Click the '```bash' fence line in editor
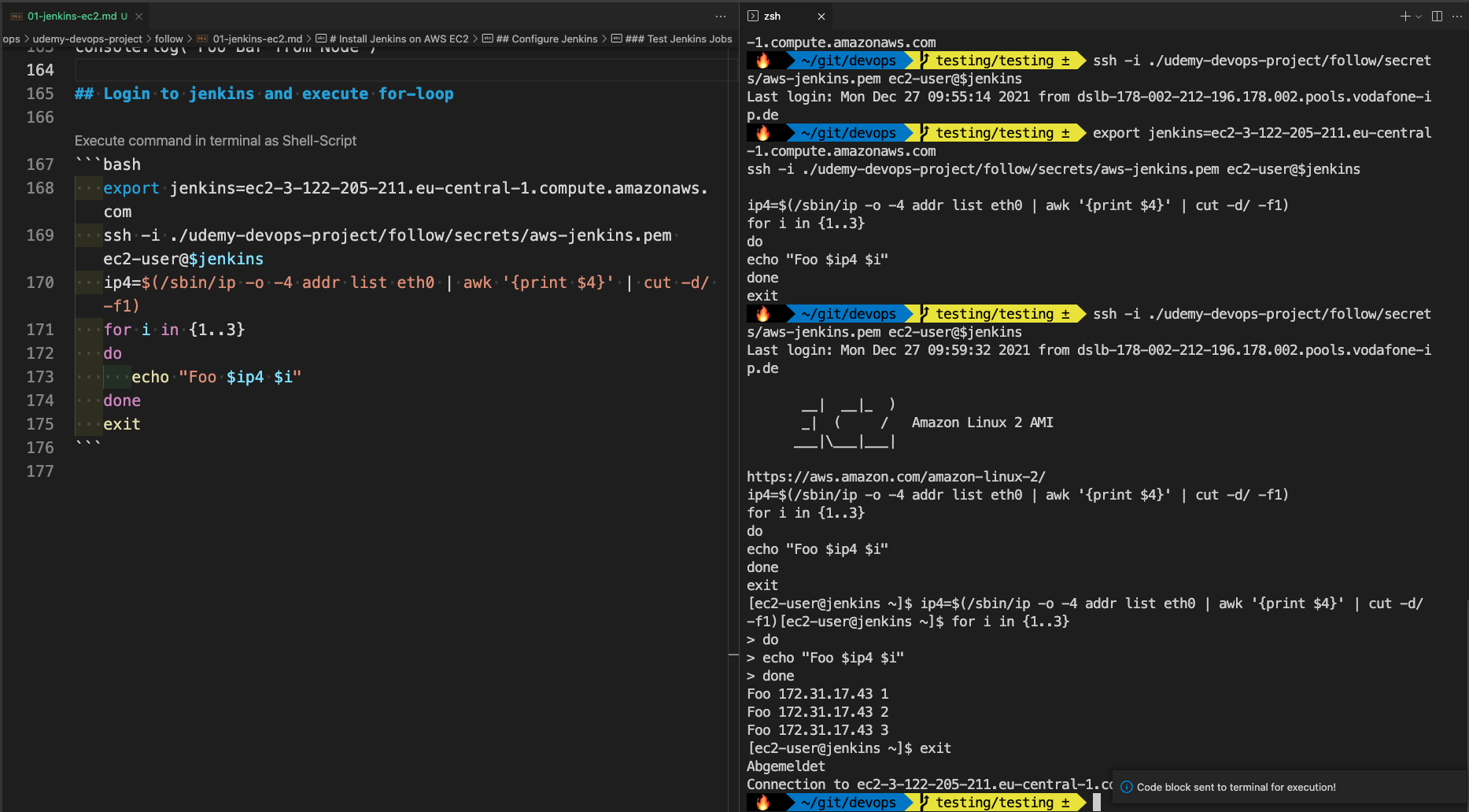1469x812 pixels. point(108,164)
